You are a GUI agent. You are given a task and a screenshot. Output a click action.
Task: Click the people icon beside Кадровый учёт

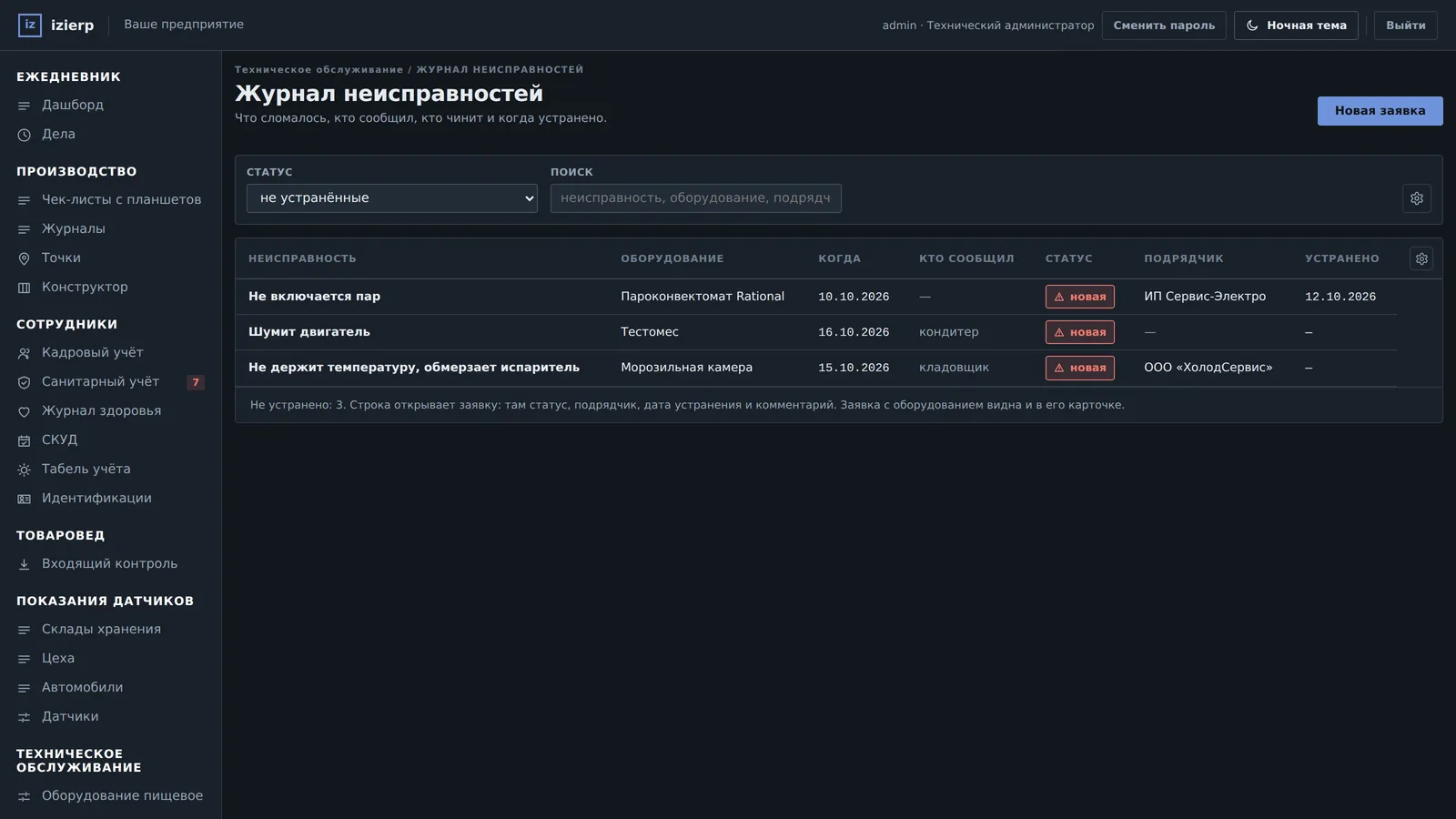pyautogui.click(x=25, y=353)
